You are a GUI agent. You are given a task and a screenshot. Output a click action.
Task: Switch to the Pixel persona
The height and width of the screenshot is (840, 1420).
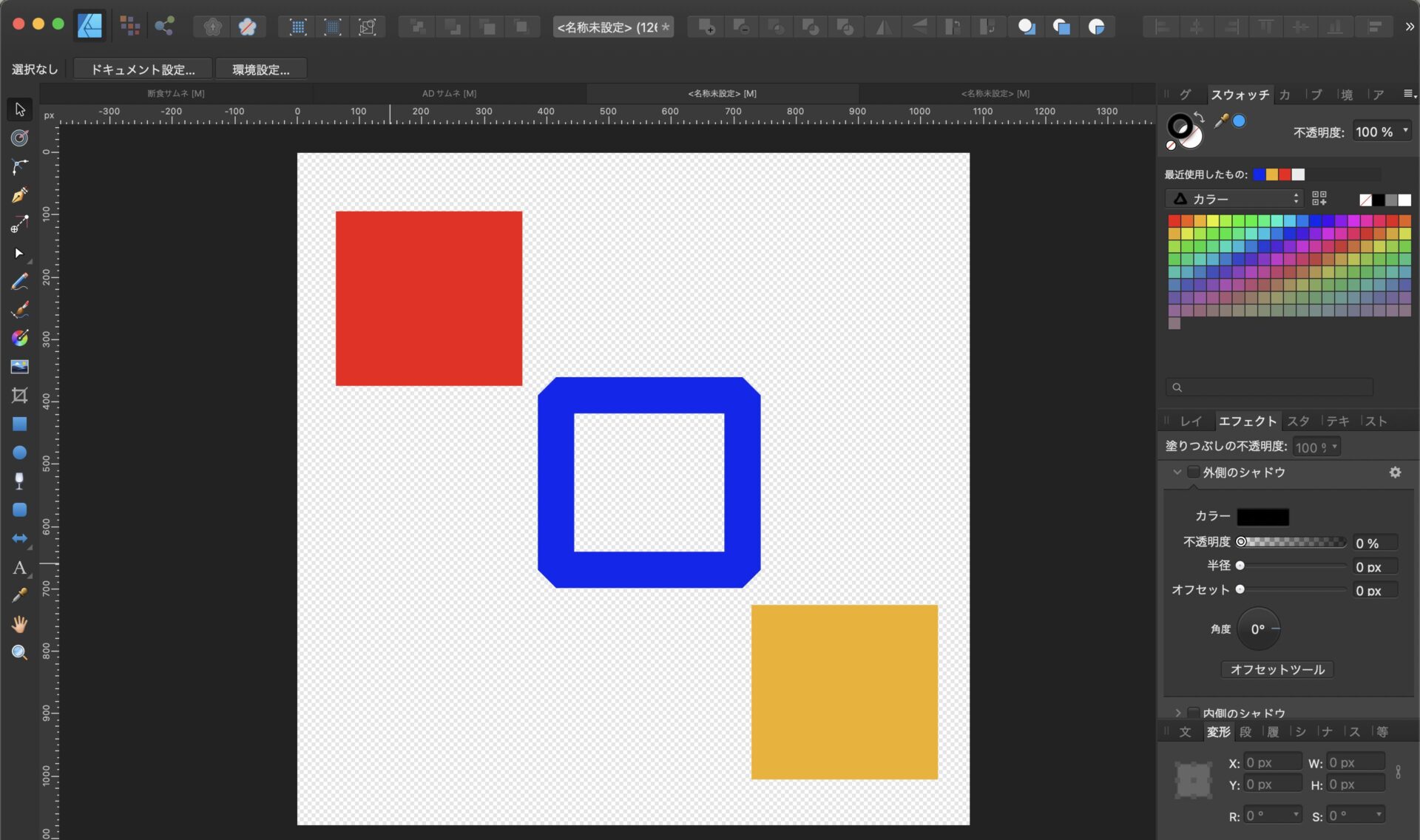click(x=130, y=27)
